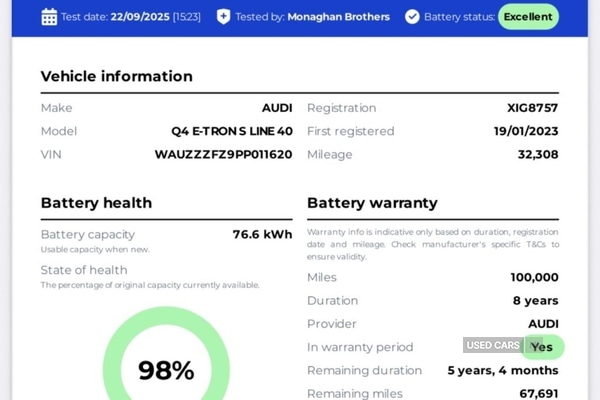Viewport: 600px width, 400px height.
Task: Click the Battery warranty heading
Action: [x=372, y=203]
